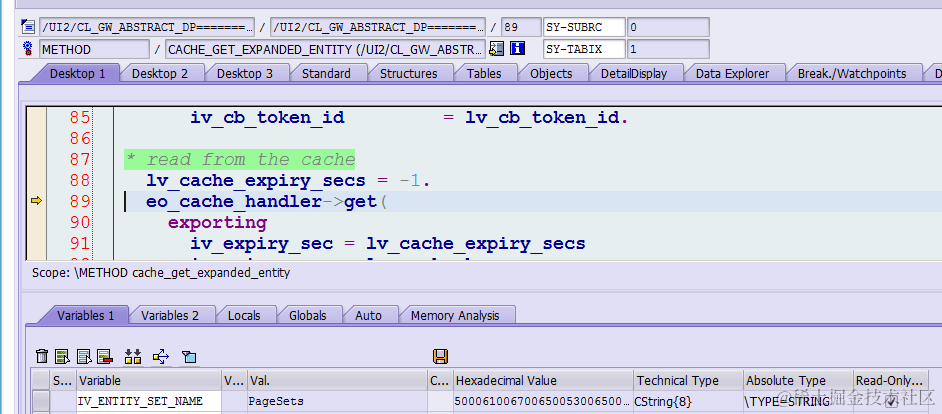
Task: Toggle the Read-Only checkbox for IV_ENTITY_SET_NAME
Action: tap(891, 403)
